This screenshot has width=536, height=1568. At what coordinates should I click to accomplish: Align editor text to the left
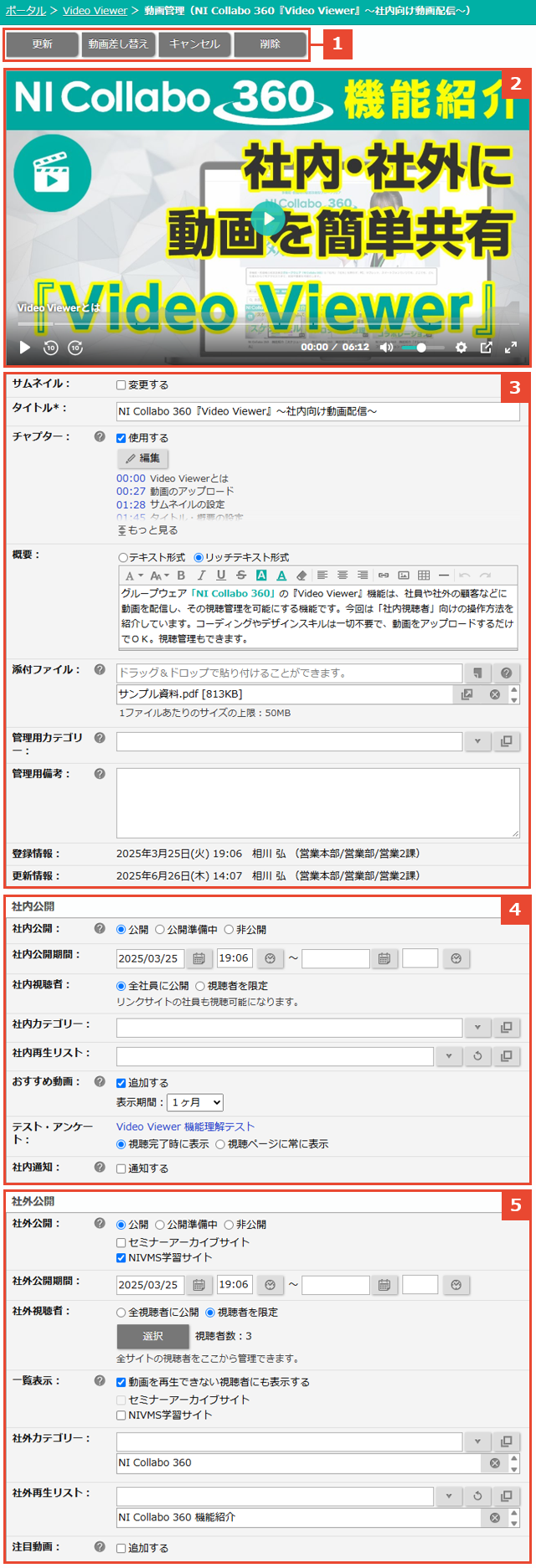[322, 575]
